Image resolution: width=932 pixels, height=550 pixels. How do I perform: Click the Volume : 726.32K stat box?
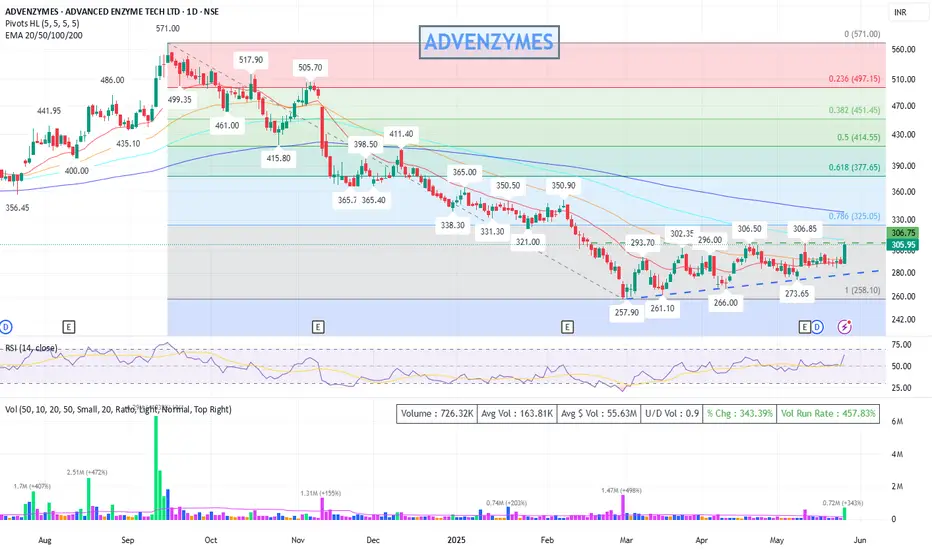[x=437, y=413]
